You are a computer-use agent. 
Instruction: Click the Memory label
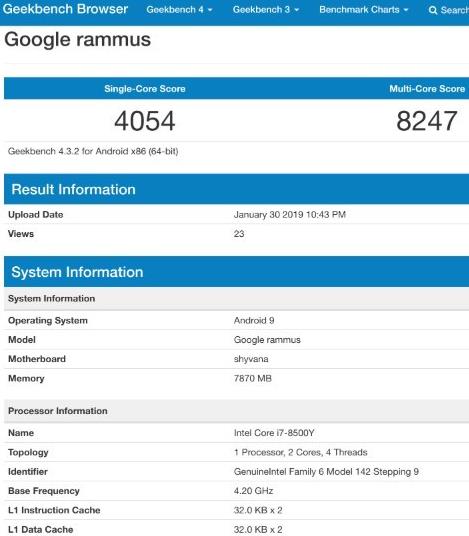(x=26, y=378)
